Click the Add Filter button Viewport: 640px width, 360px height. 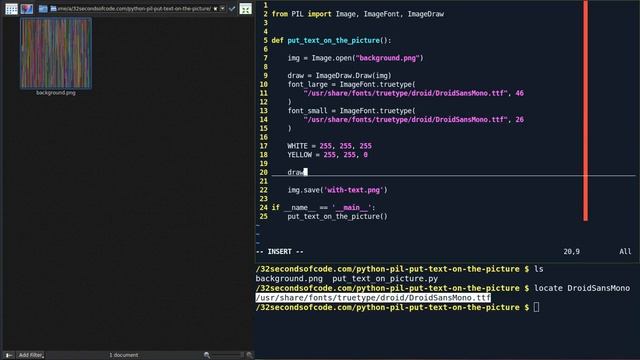[x=31, y=355]
